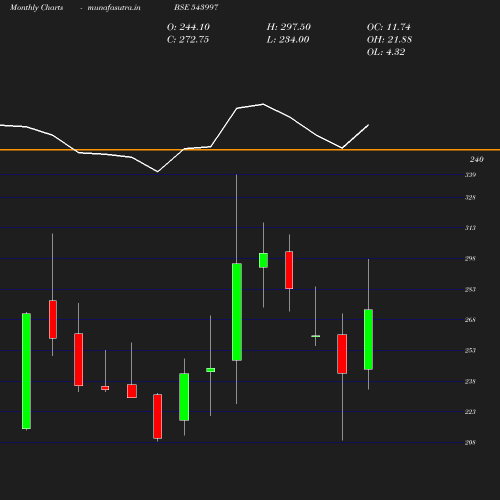Click the '313' price axis label
Screen dimensions: 500x500
tap(470, 228)
